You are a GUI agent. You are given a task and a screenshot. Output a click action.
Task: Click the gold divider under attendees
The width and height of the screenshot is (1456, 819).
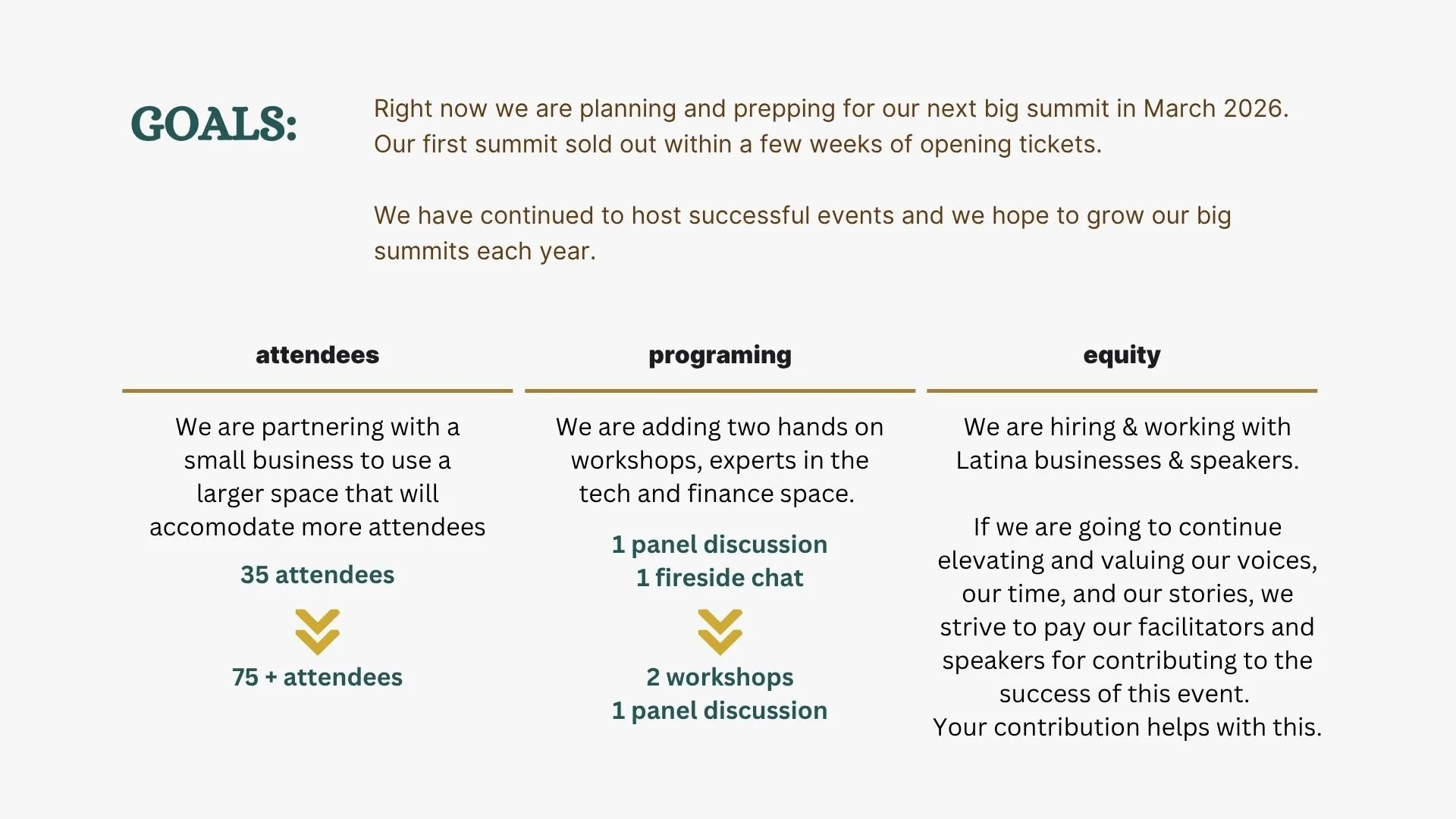pos(317,391)
